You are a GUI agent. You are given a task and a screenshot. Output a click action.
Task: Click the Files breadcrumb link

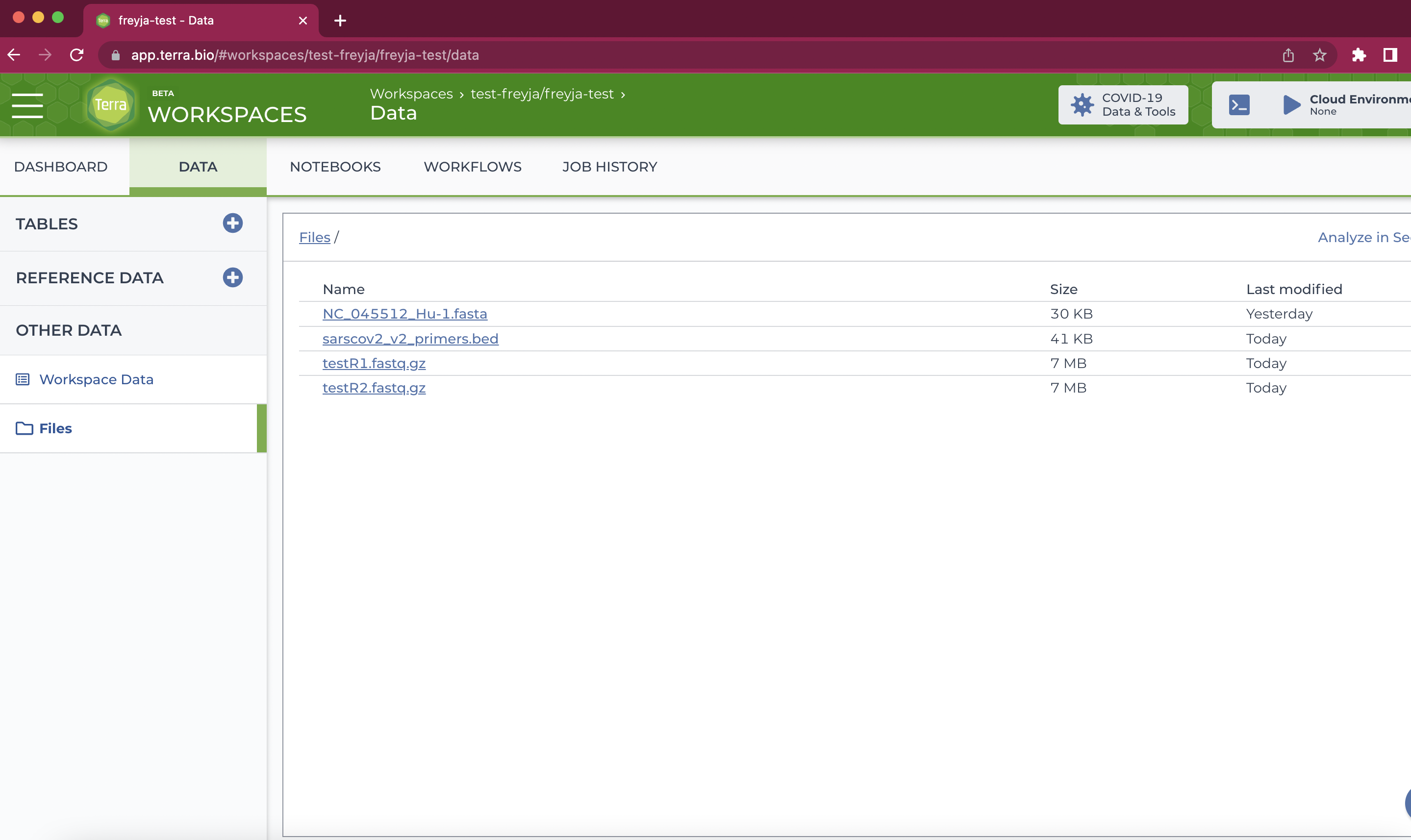coord(314,237)
